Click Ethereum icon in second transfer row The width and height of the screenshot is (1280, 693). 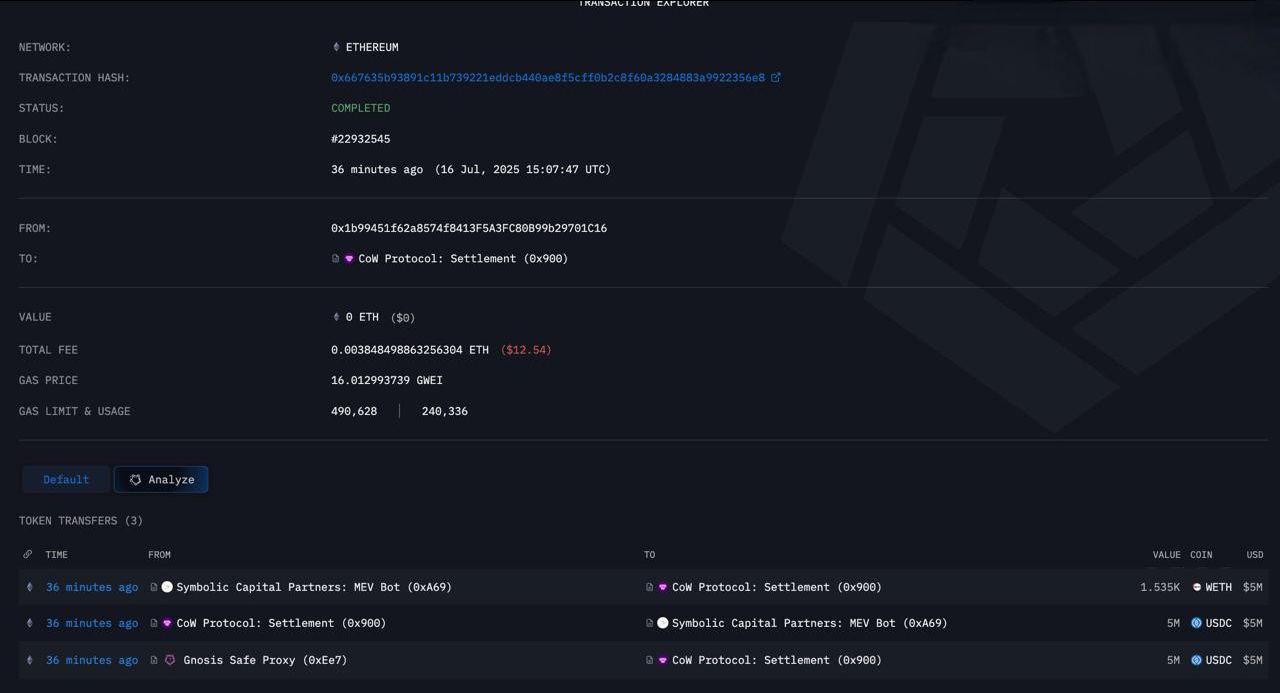click(x=29, y=624)
